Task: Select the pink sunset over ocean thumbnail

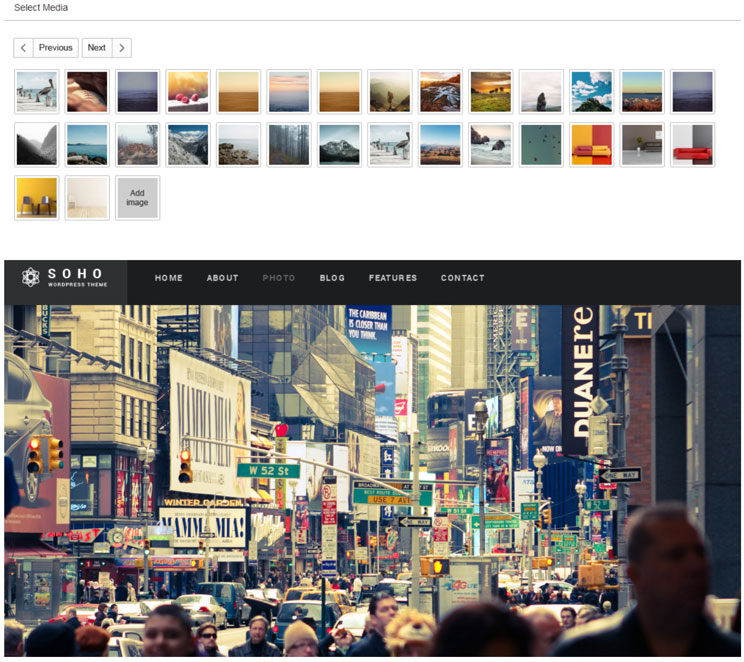Action: point(289,92)
